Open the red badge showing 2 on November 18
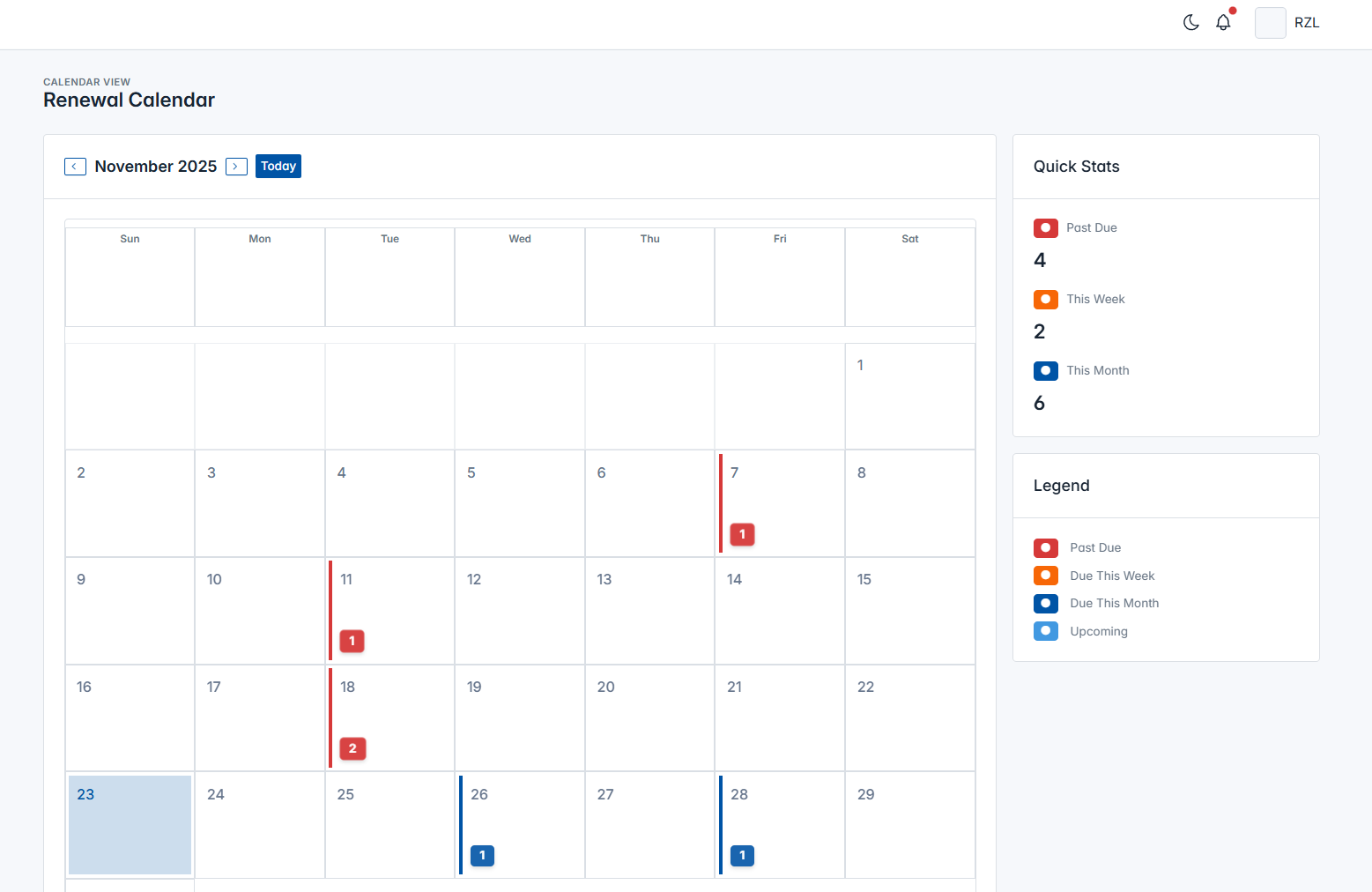This screenshot has height=892, width=1372. pyautogui.click(x=352, y=748)
